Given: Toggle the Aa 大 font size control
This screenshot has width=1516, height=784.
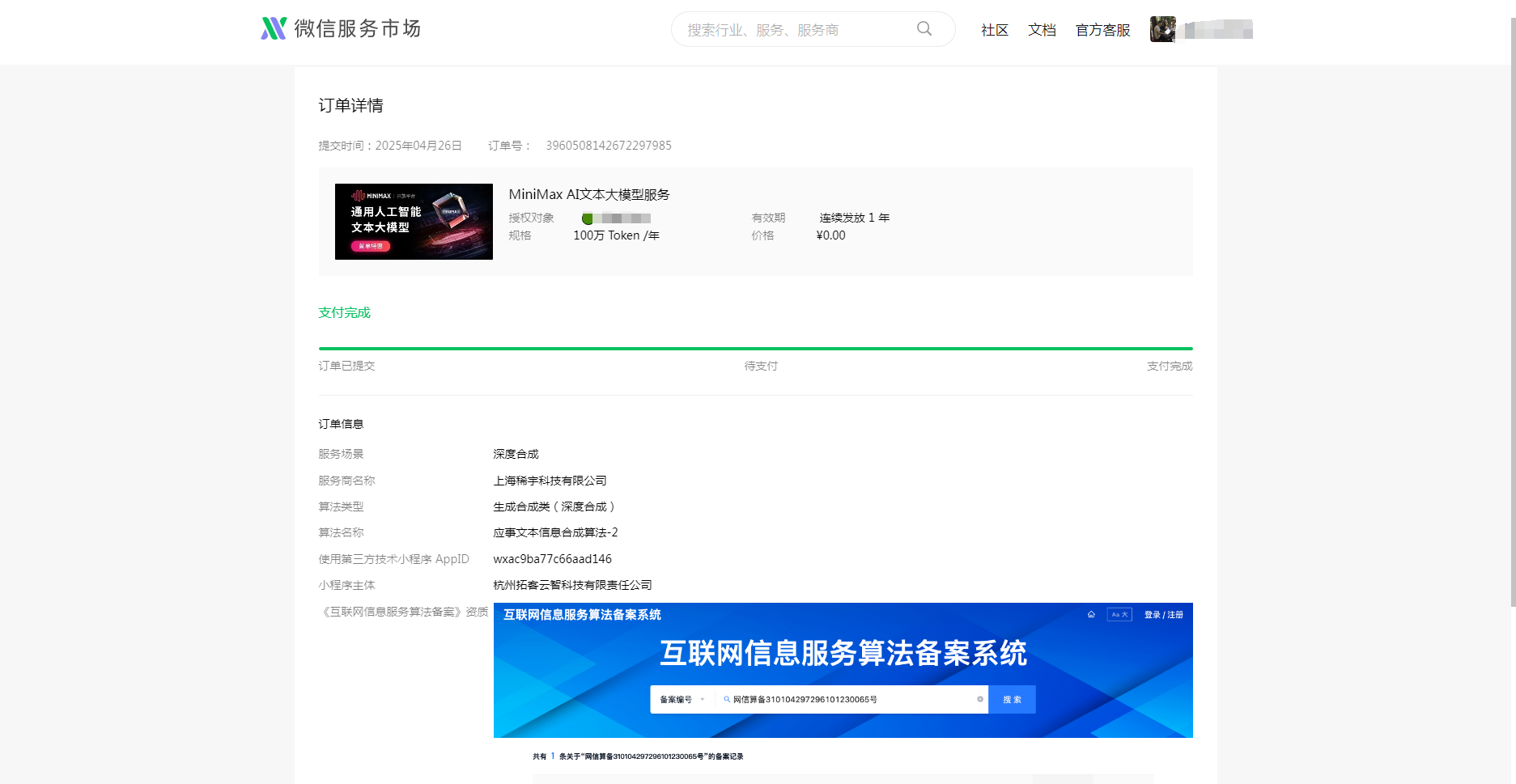Looking at the screenshot, I should point(1119,615).
